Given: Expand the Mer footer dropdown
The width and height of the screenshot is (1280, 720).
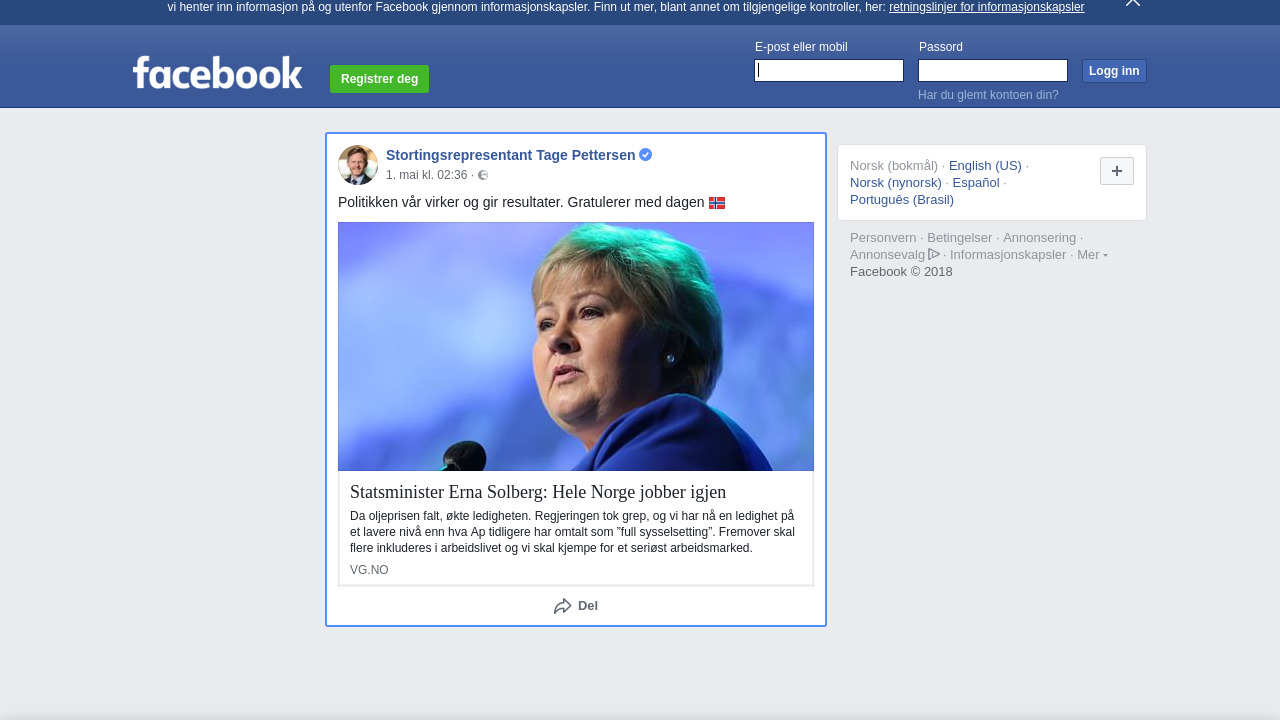Looking at the screenshot, I should [x=1092, y=255].
